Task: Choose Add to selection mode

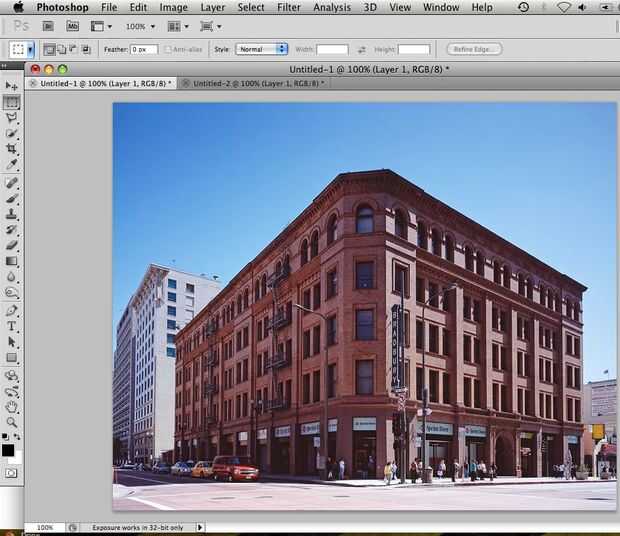Action: click(x=62, y=49)
